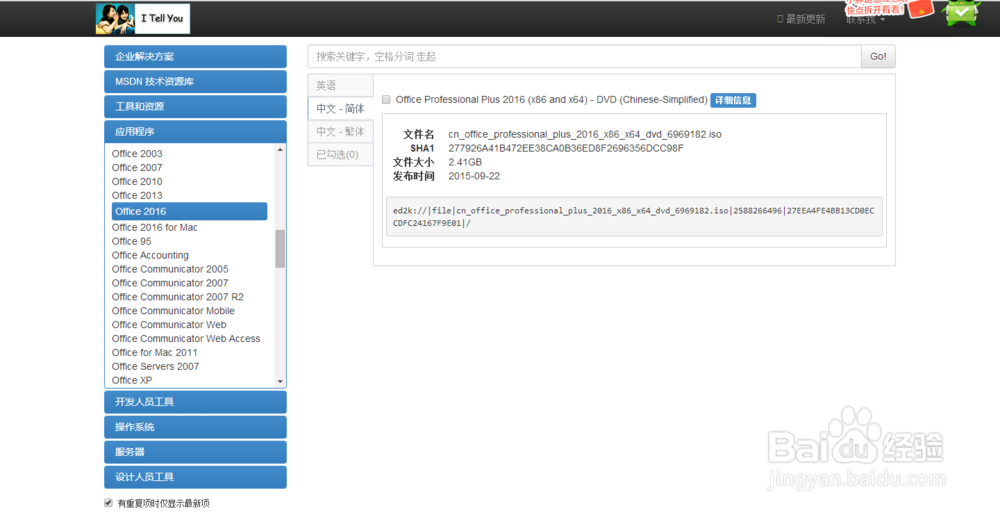The height and width of the screenshot is (513, 1000).
Task: Click the ISO file name text
Action: (x=585, y=135)
